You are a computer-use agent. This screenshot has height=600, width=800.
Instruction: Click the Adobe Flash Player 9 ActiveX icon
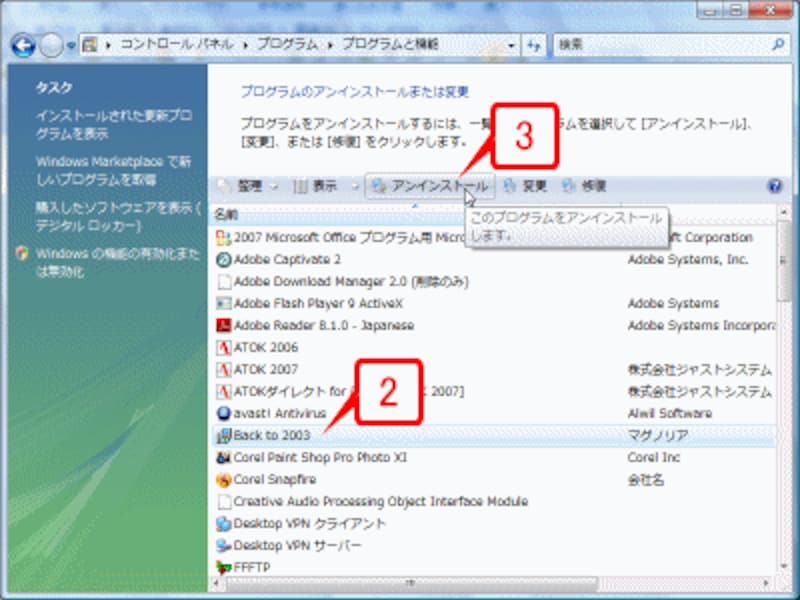[x=228, y=303]
